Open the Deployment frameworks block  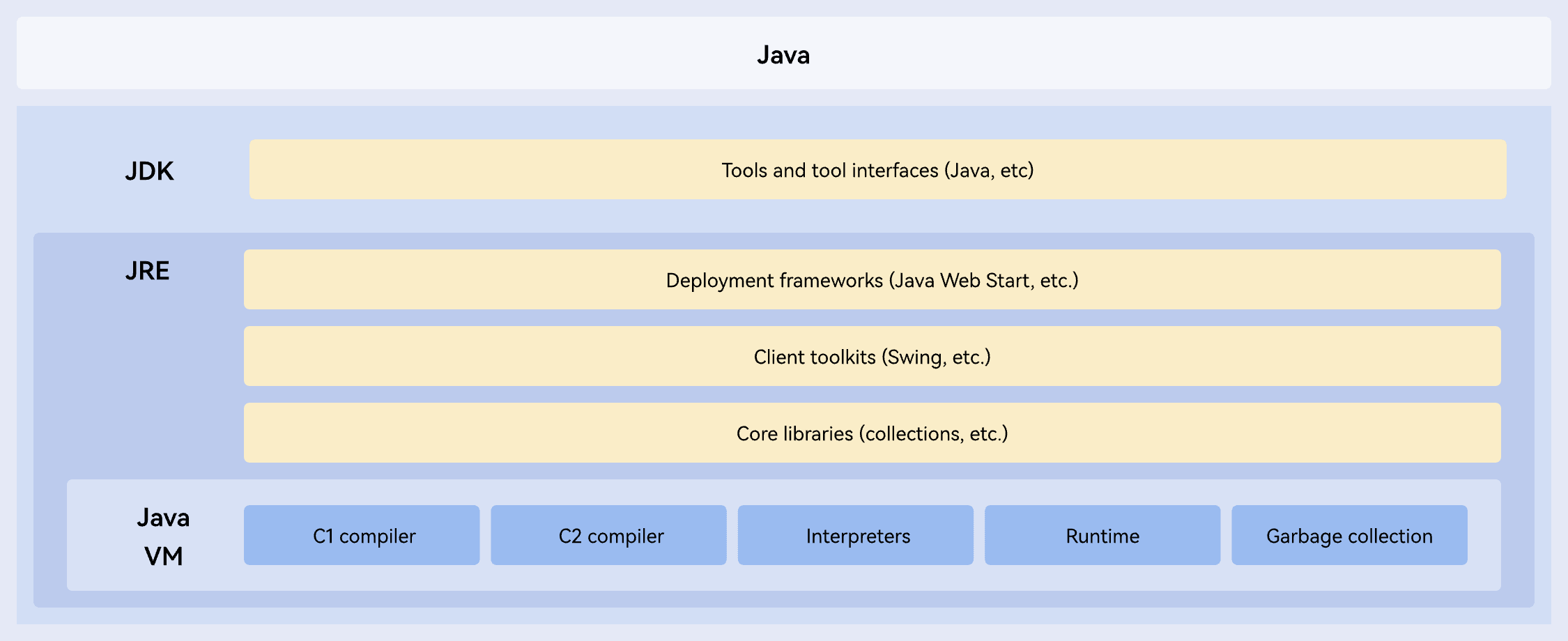[872, 280]
